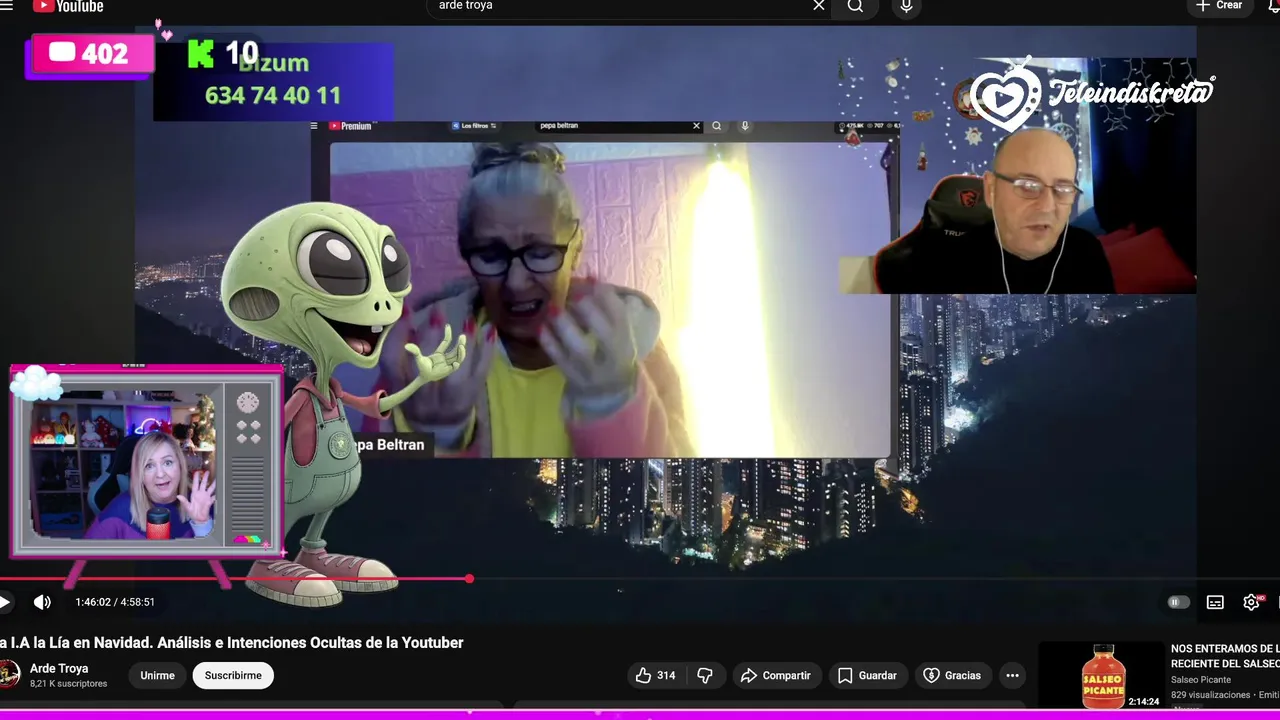Open the Arde Troya channel avatar

coord(8,675)
